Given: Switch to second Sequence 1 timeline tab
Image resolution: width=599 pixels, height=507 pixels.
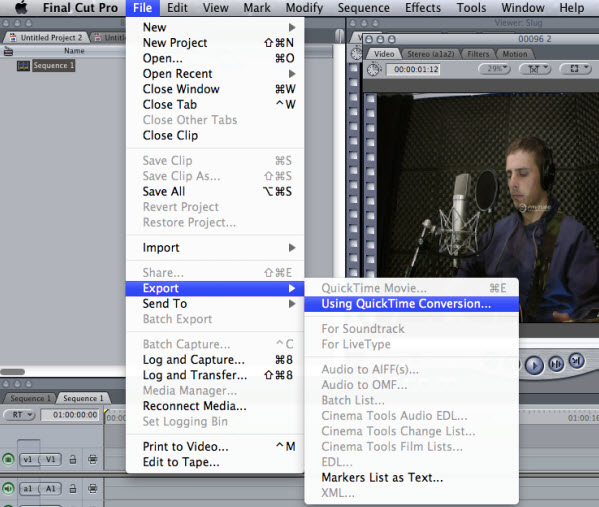Looking at the screenshot, I should tap(83, 398).
